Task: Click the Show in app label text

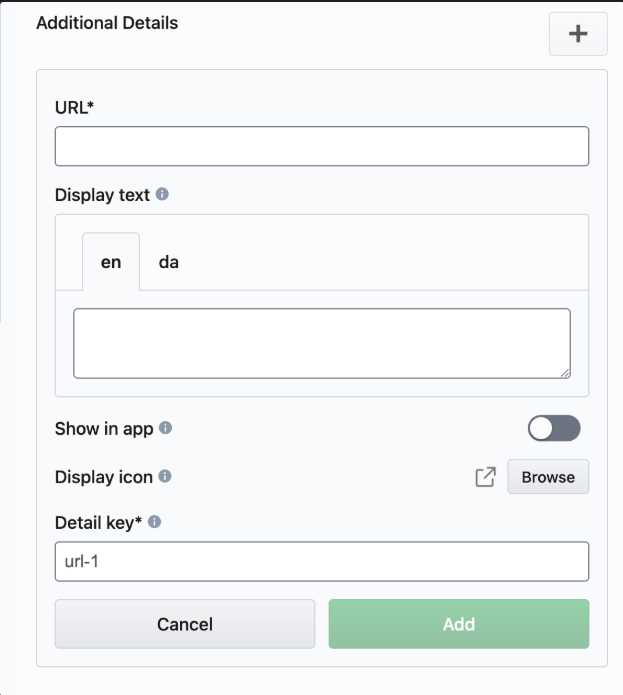Action: pyautogui.click(x=104, y=429)
